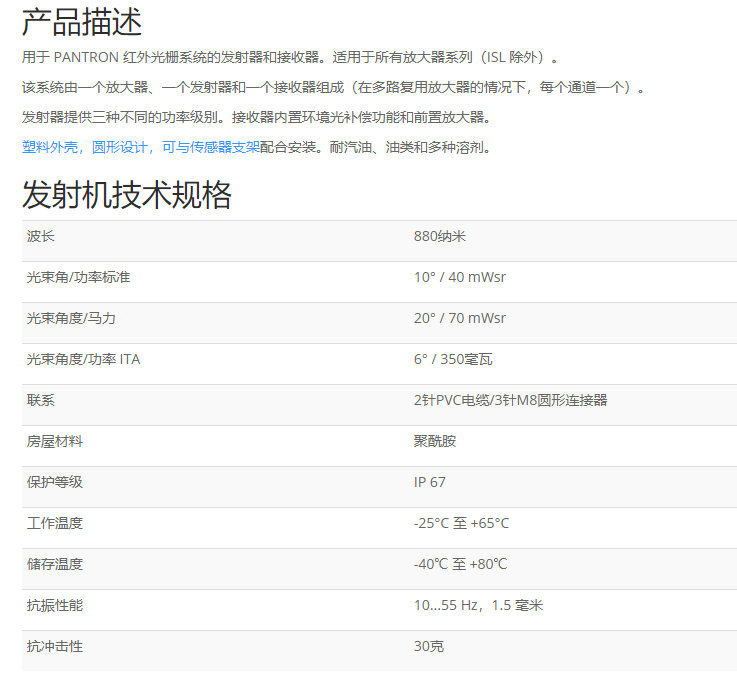This screenshot has height=676, width=737.
Task: Click the 10...55 Hz vibration value
Action: pyautogui.click(x=478, y=605)
